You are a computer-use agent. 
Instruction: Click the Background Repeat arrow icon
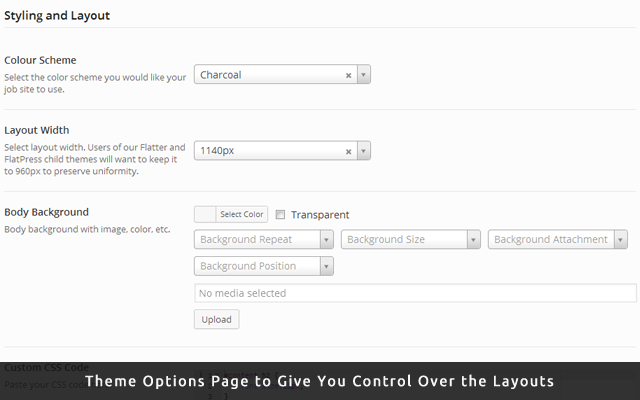pos(327,240)
